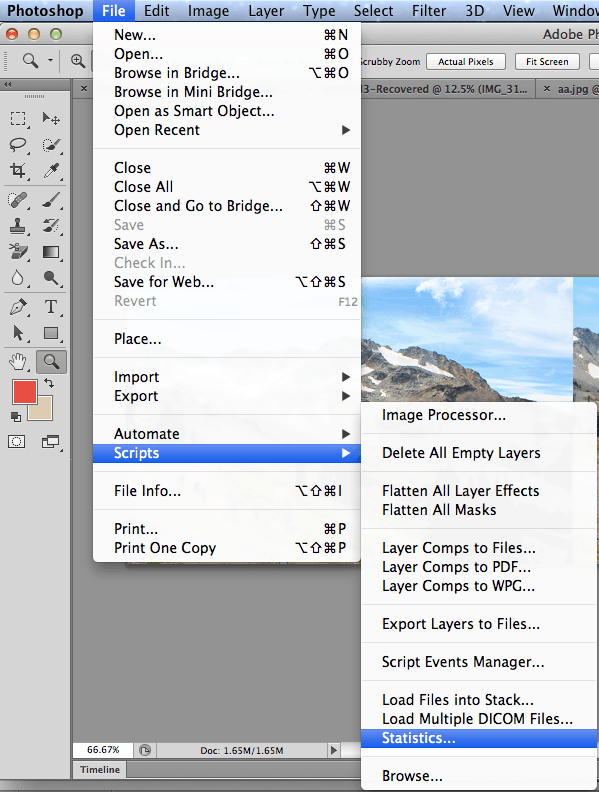
Task: Open the Photoshop application menu
Action: tap(45, 11)
